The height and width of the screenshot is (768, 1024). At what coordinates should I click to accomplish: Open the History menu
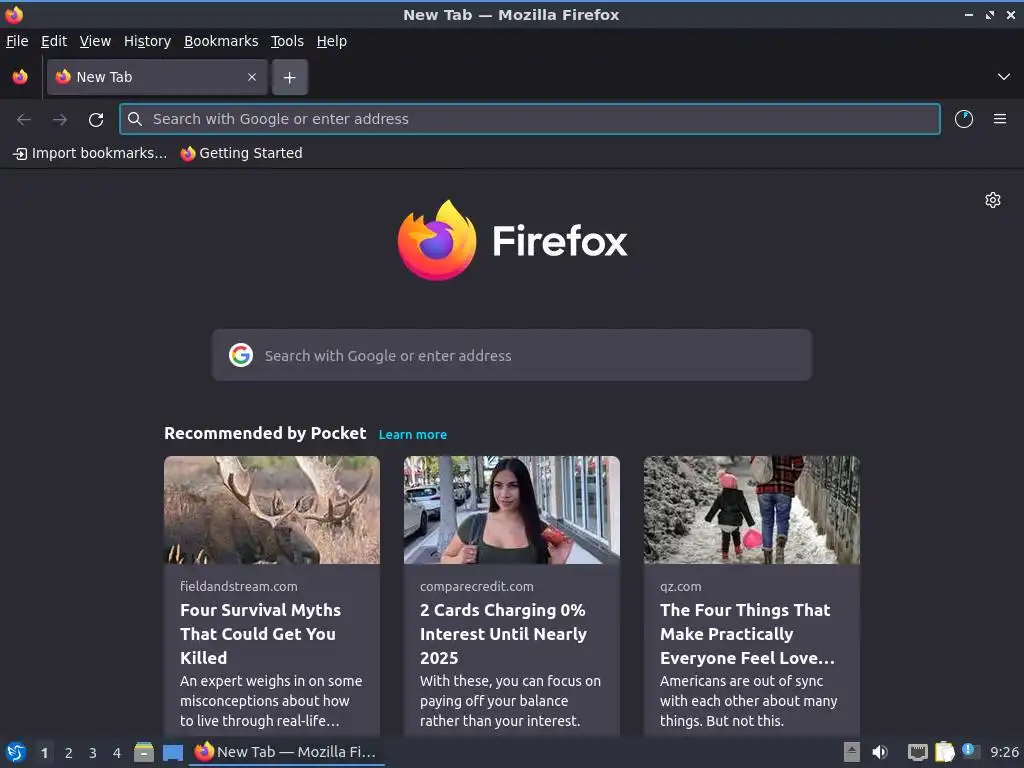147,41
